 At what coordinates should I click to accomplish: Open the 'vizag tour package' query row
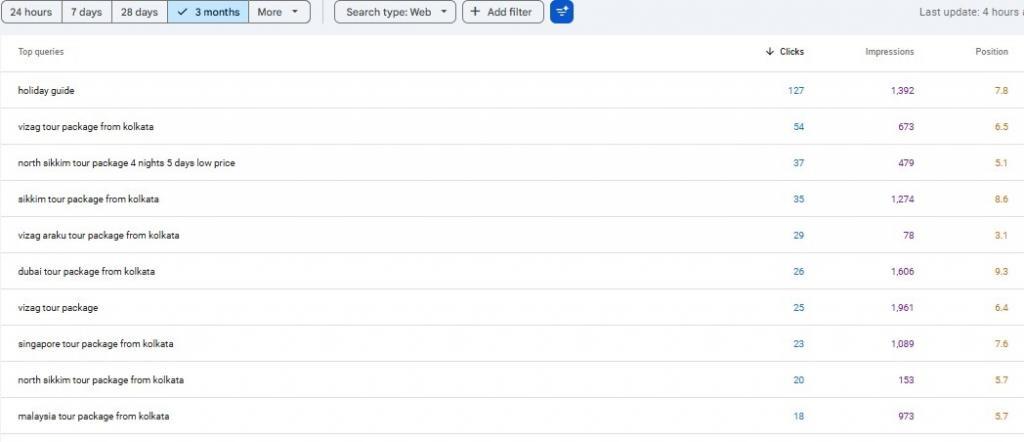click(x=512, y=308)
